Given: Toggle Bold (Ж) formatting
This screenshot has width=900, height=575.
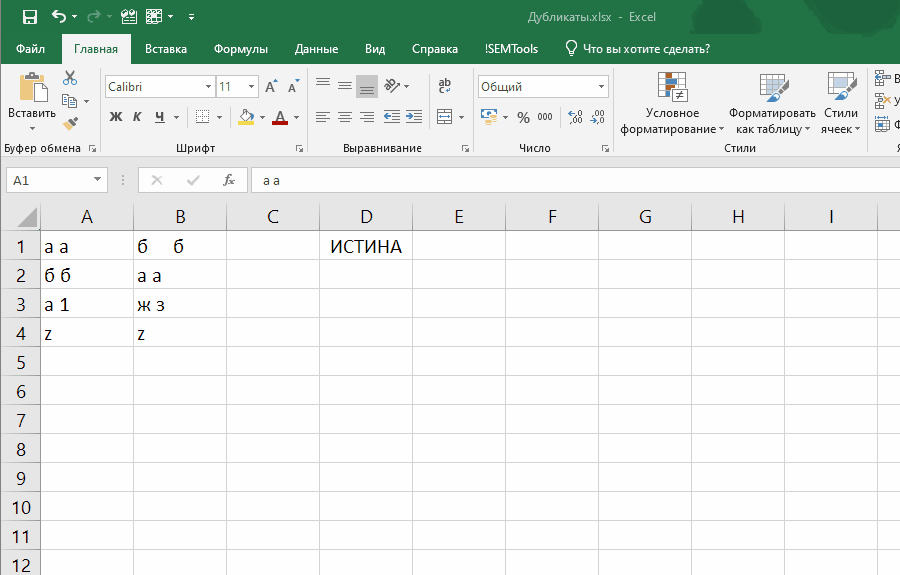Looking at the screenshot, I should (115, 117).
